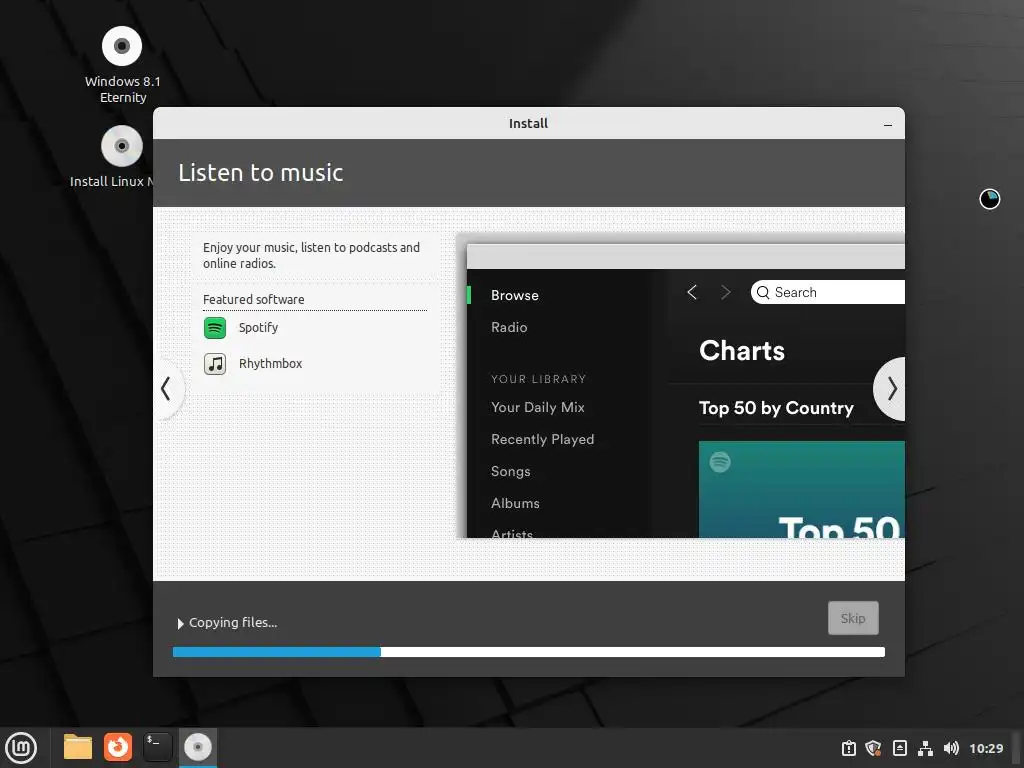Expand the Copying files details triangle
The width and height of the screenshot is (1024, 768).
[x=180, y=624]
